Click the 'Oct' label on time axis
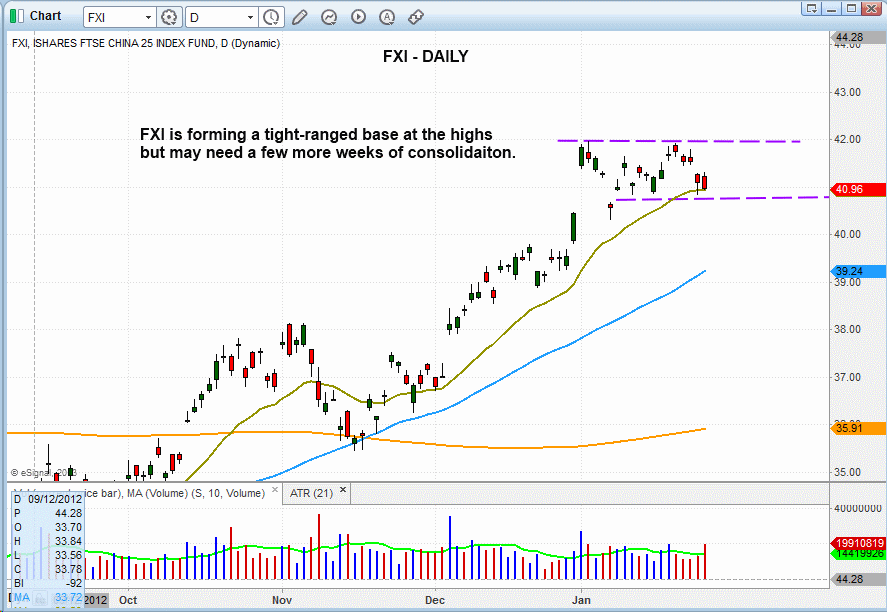The height and width of the screenshot is (612, 887). [x=128, y=600]
